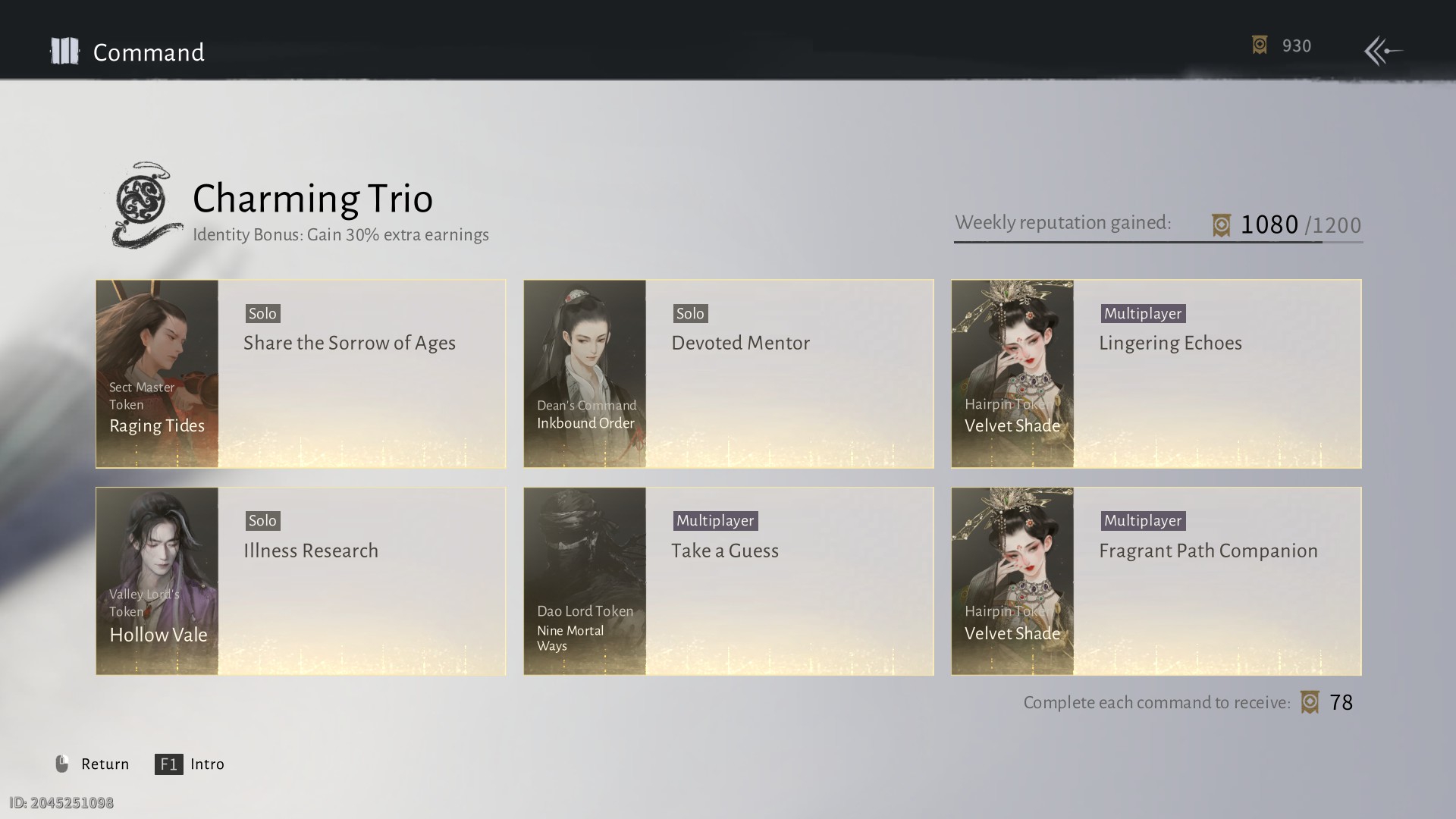
Task: Click the reputation currency icon beside 930
Action: click(1260, 45)
